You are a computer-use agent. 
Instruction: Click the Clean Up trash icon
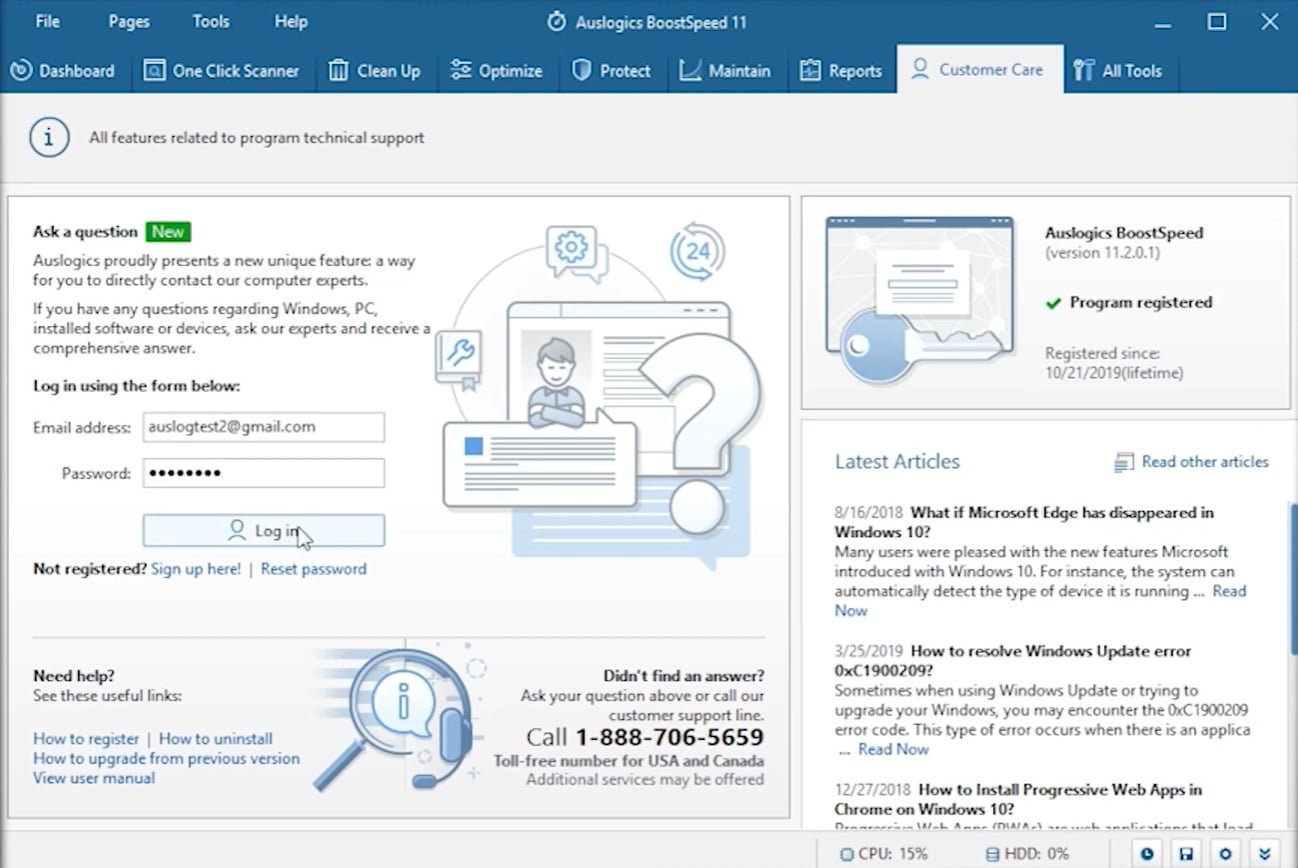point(338,70)
